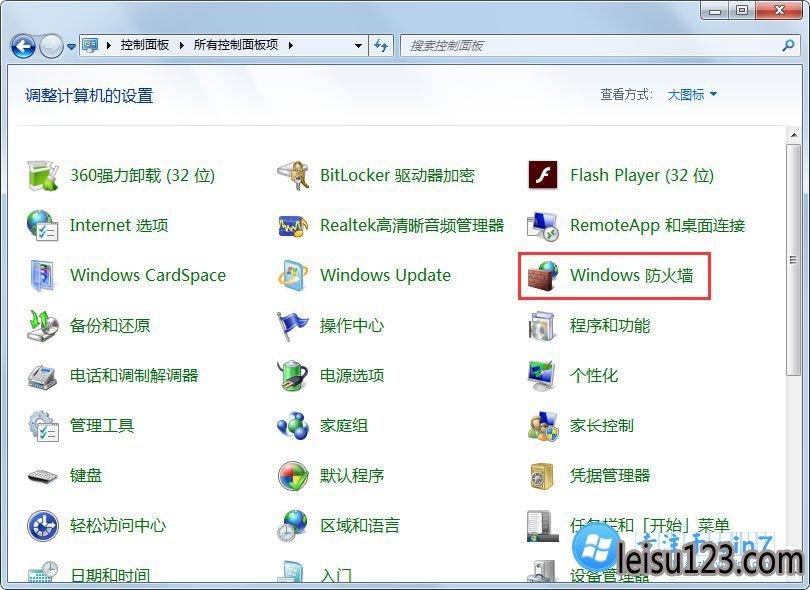Open 个性化 monitor icon

[543, 376]
